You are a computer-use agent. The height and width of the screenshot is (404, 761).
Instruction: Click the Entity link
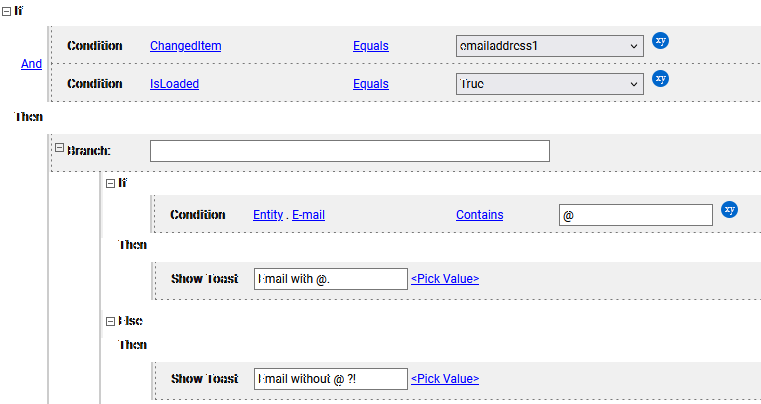click(x=268, y=215)
